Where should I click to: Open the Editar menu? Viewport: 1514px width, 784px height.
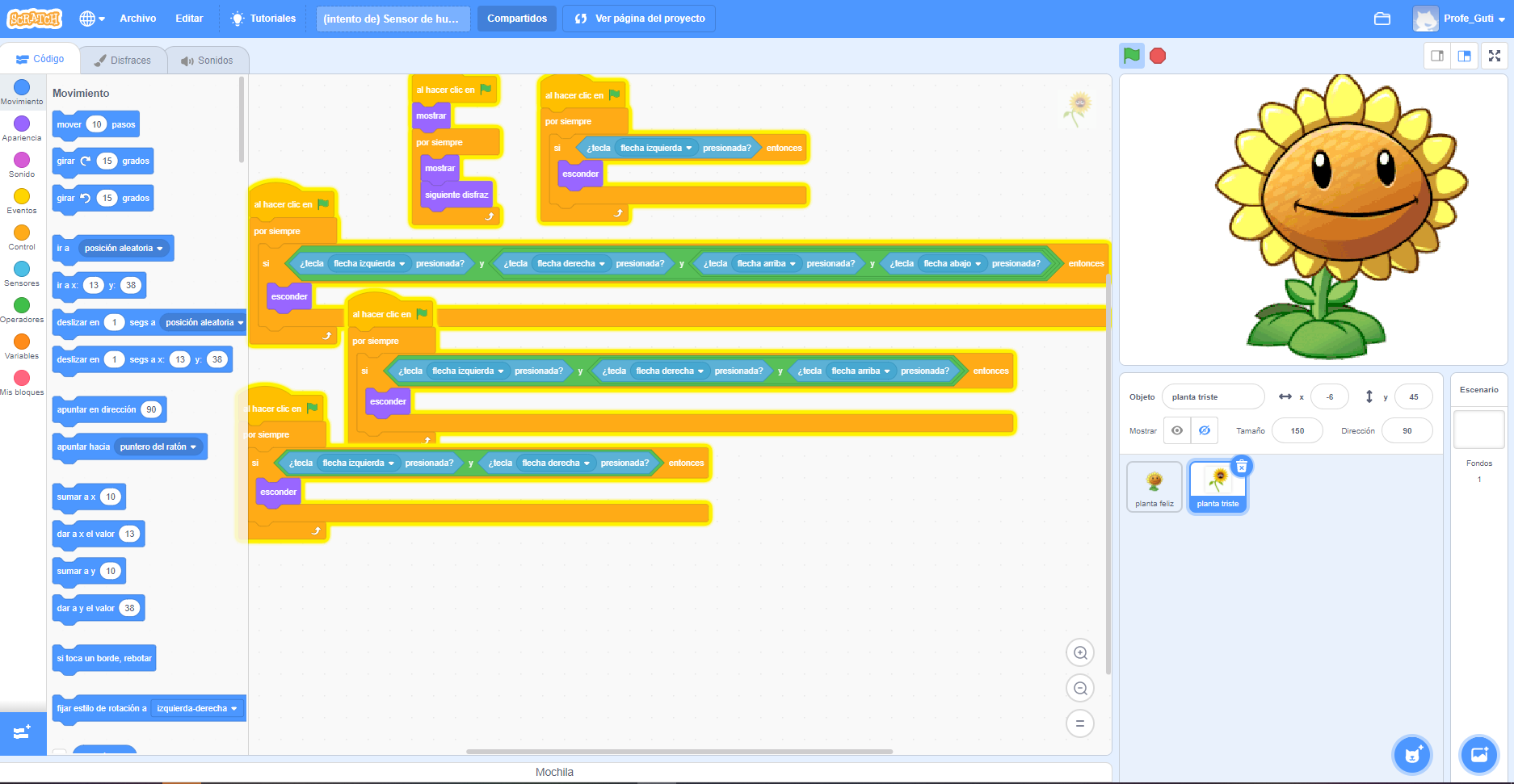[x=189, y=19]
